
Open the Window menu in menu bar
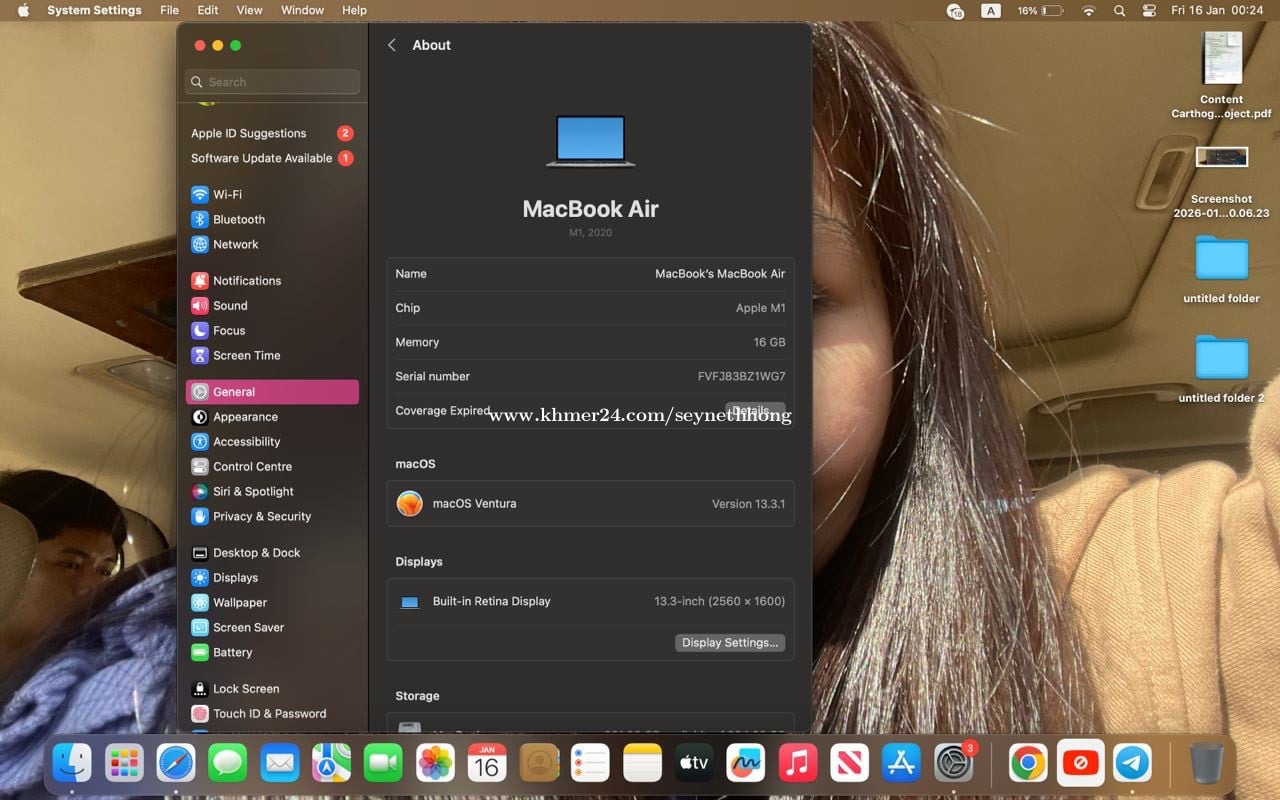[x=302, y=10]
